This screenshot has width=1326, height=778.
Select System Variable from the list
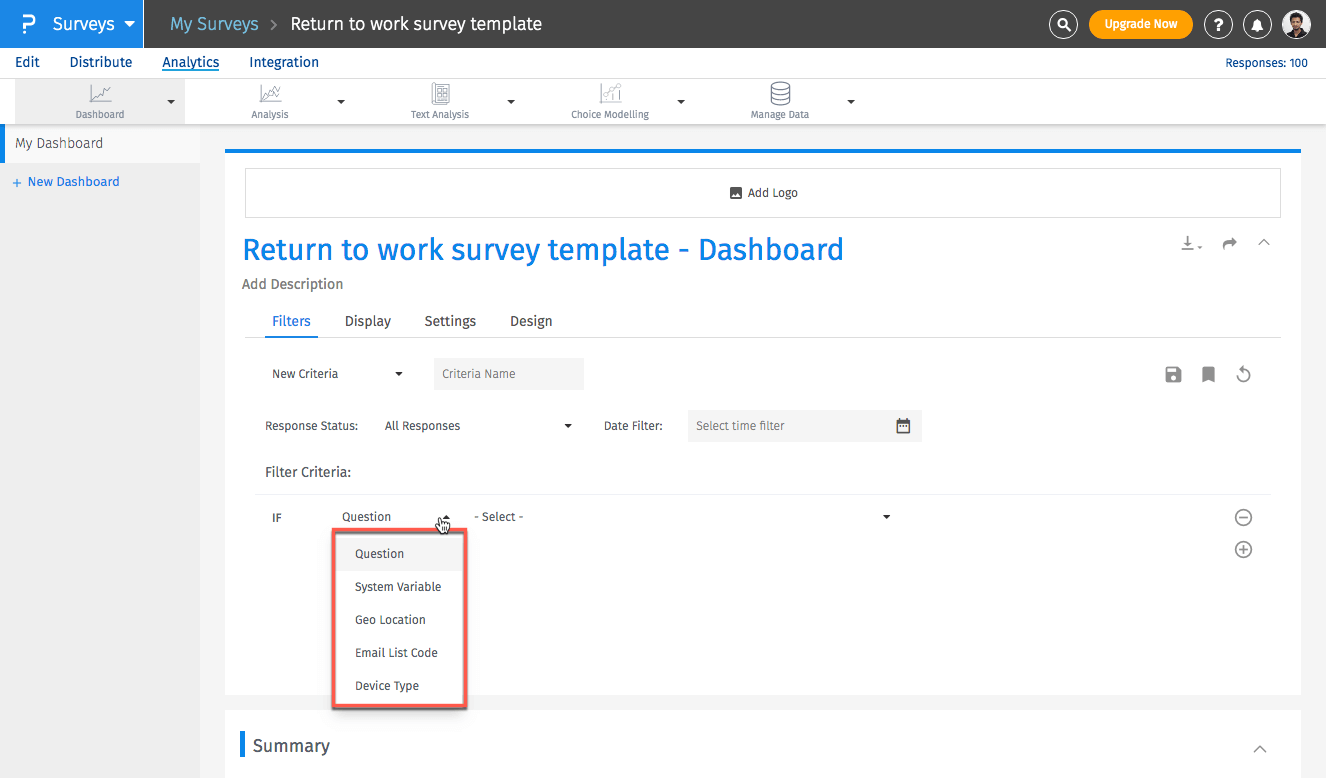click(398, 587)
